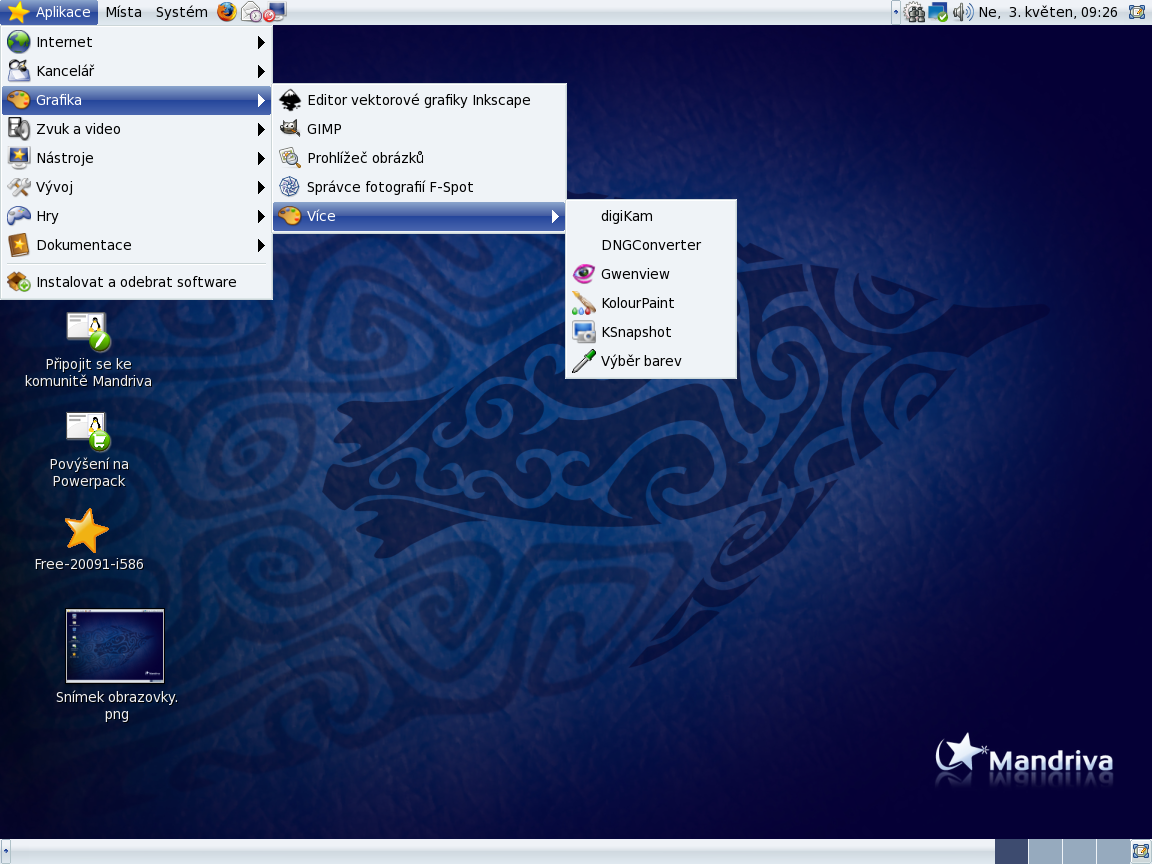Launch Editor vektorové grafiky Inkscape
The width and height of the screenshot is (1152, 864).
[x=419, y=100]
